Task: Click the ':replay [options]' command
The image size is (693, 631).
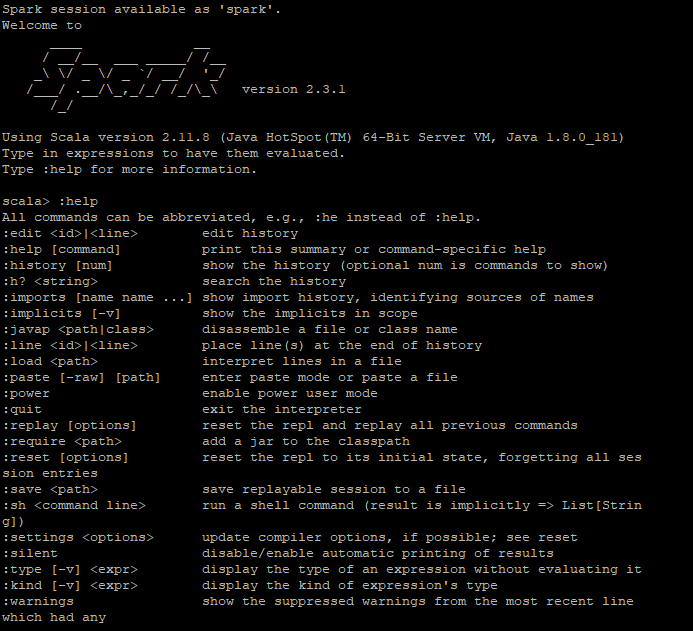Action: point(69,426)
